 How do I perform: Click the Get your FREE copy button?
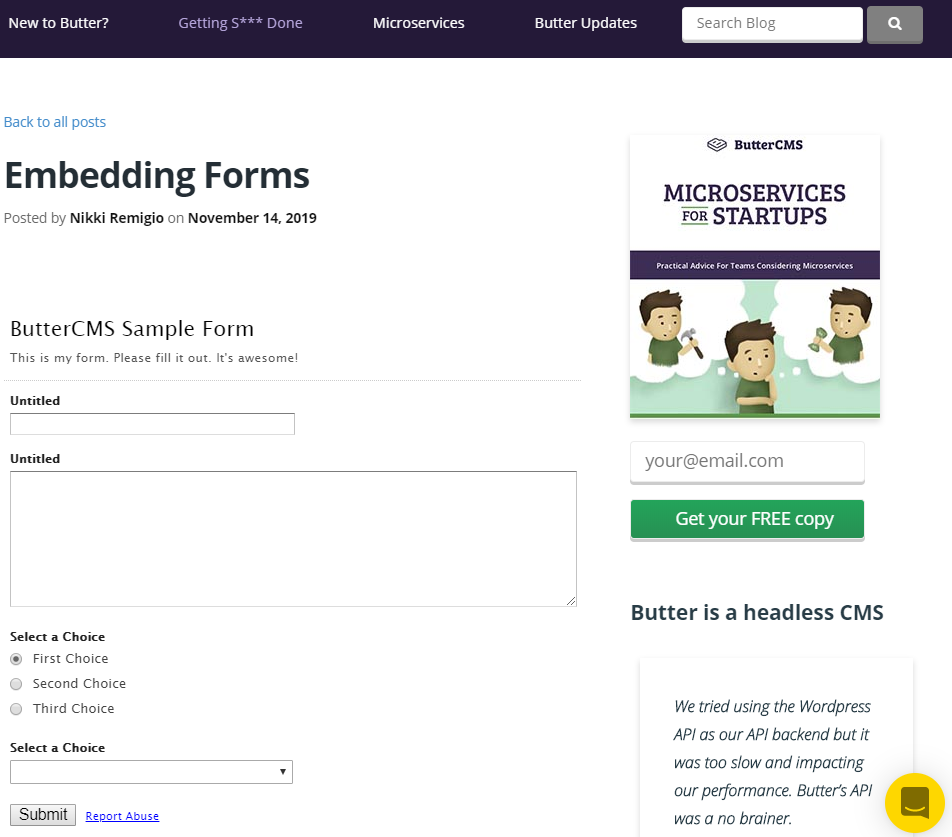click(747, 519)
